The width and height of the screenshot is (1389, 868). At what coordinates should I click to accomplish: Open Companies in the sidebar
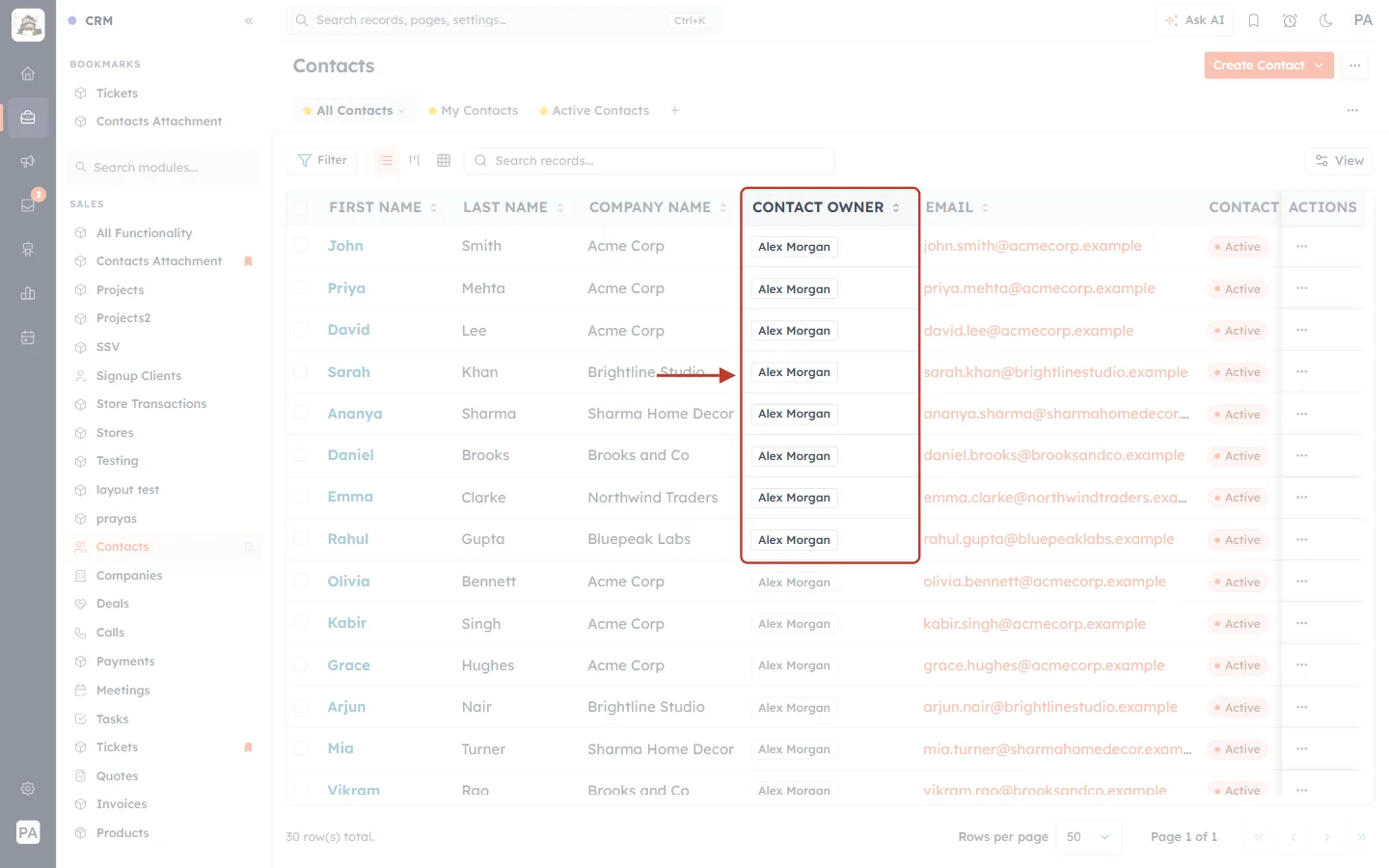[129, 576]
